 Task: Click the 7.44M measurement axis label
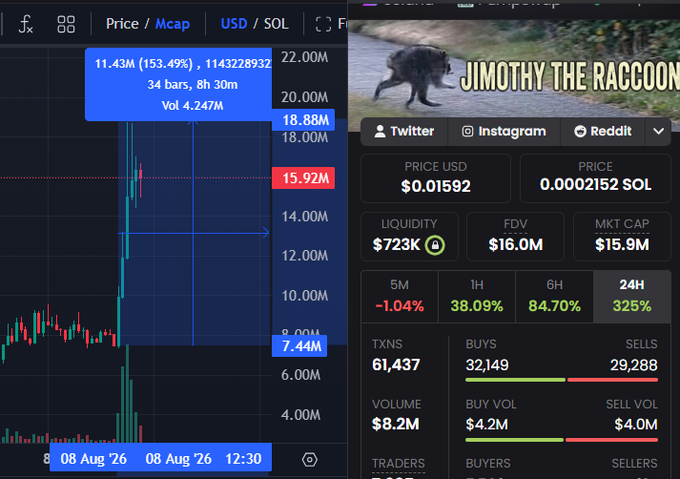tap(299, 346)
